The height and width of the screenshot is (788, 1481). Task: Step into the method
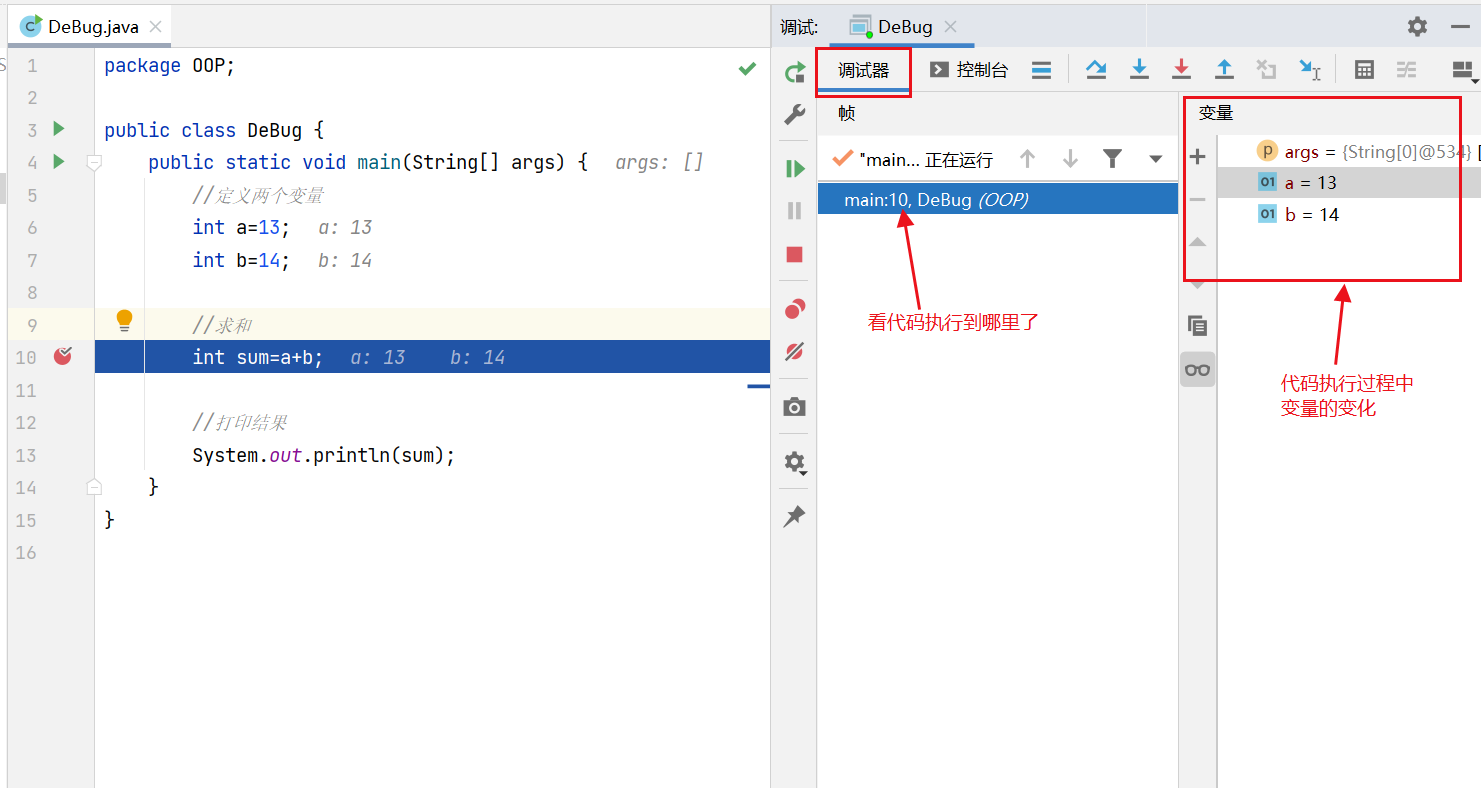1139,70
